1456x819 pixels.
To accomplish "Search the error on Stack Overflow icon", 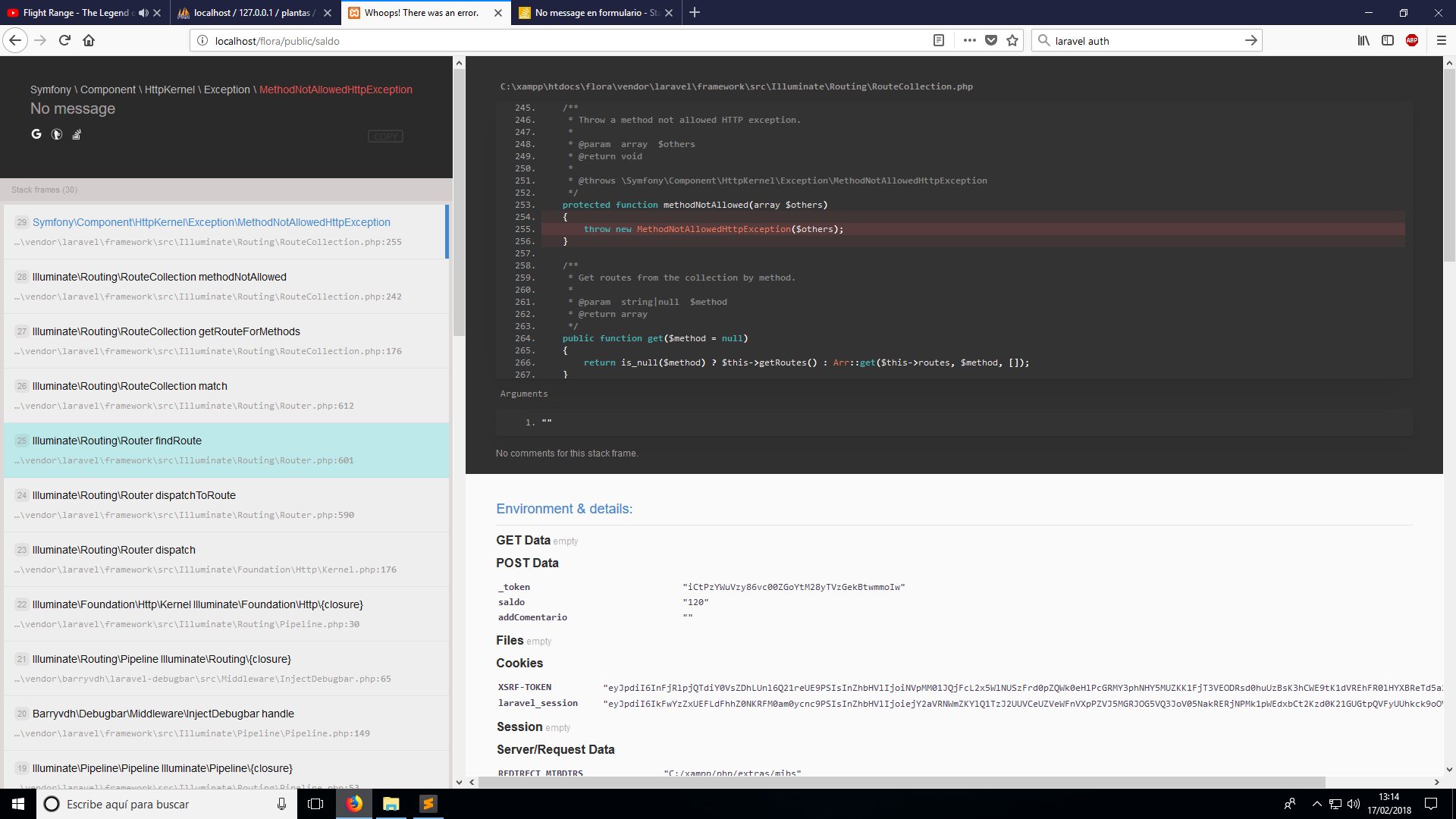I will pyautogui.click(x=77, y=134).
